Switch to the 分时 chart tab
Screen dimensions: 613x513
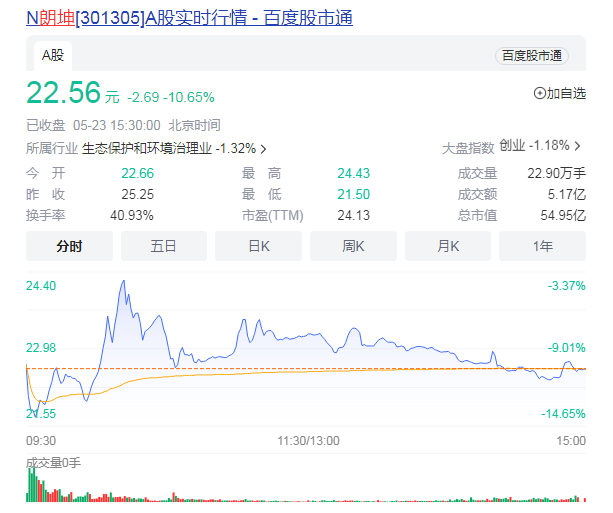coord(69,246)
